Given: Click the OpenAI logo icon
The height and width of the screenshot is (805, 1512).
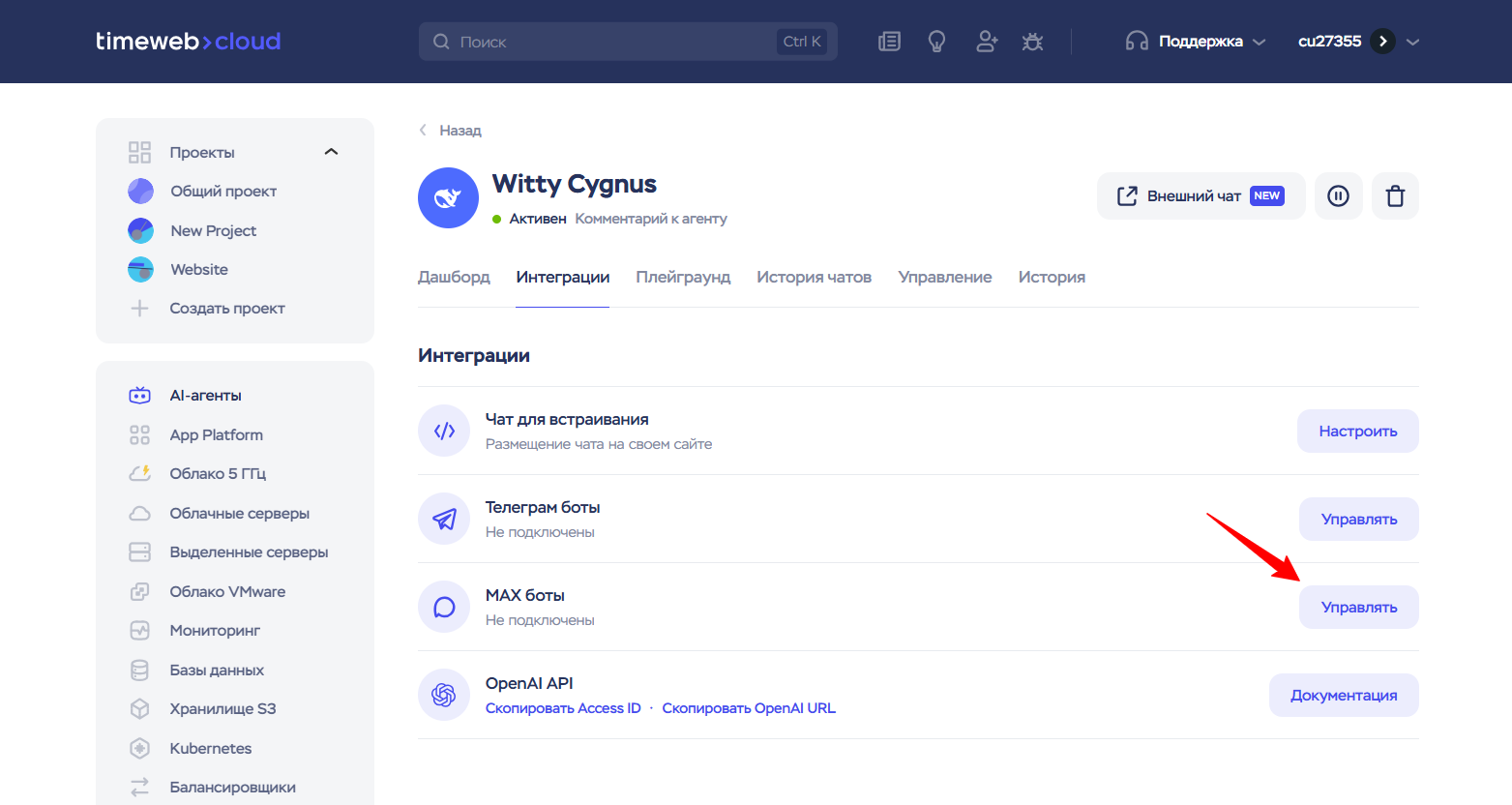Looking at the screenshot, I should tap(444, 695).
